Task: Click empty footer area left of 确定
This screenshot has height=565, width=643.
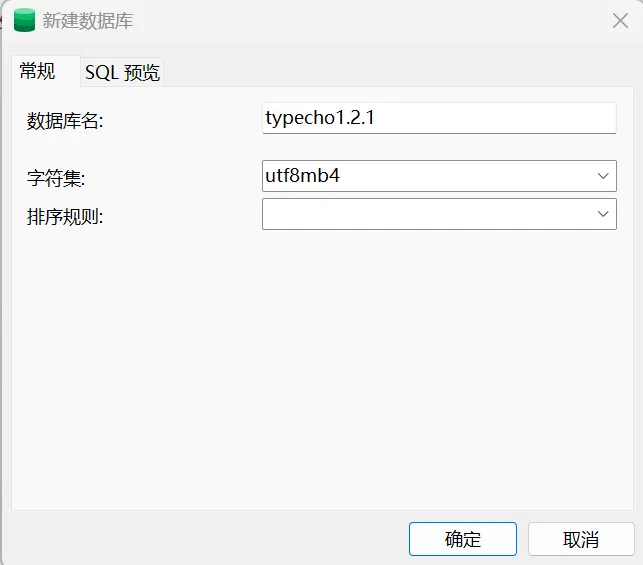Action: [200, 539]
